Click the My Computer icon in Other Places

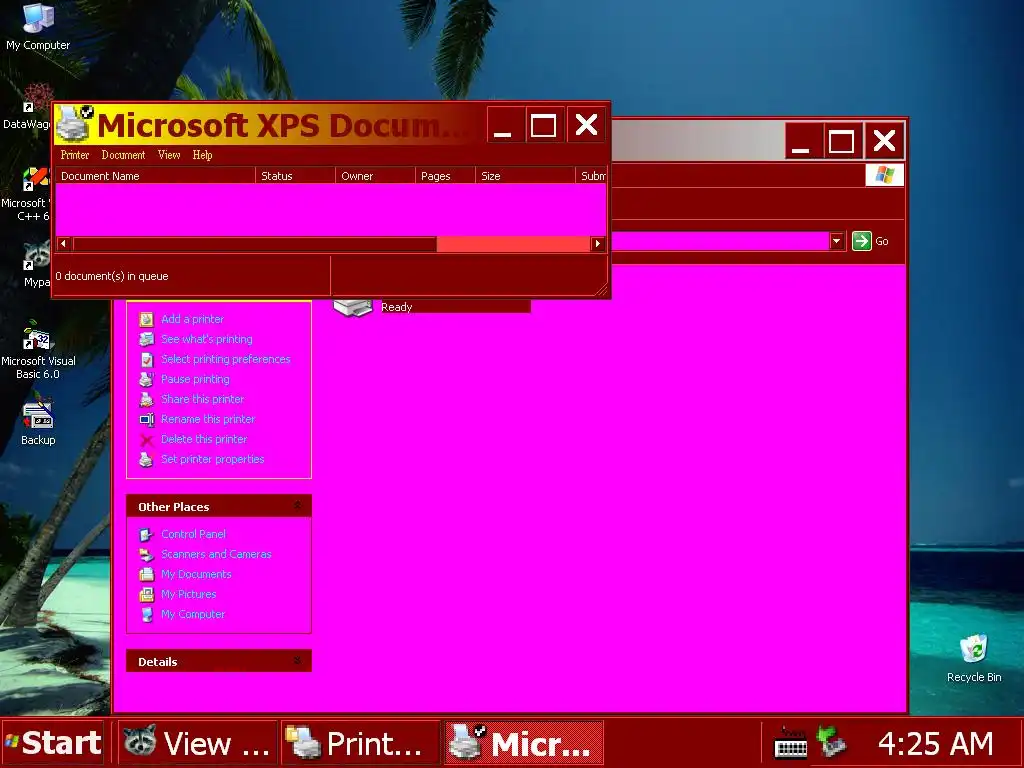point(146,615)
